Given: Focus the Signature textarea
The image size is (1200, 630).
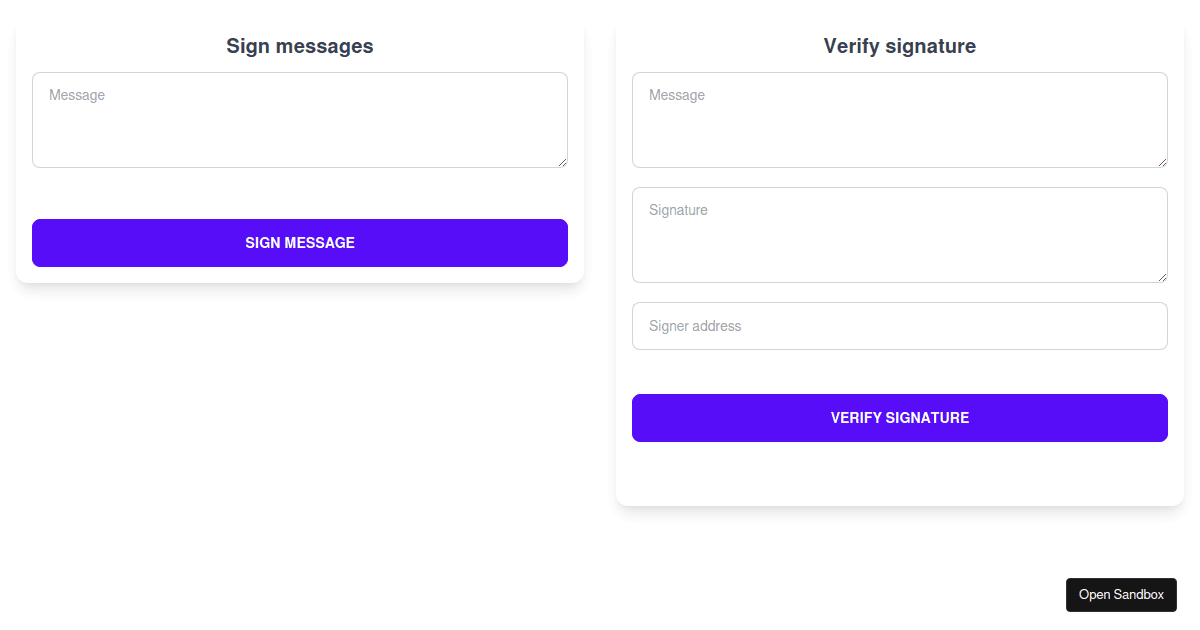Looking at the screenshot, I should click(x=900, y=234).
